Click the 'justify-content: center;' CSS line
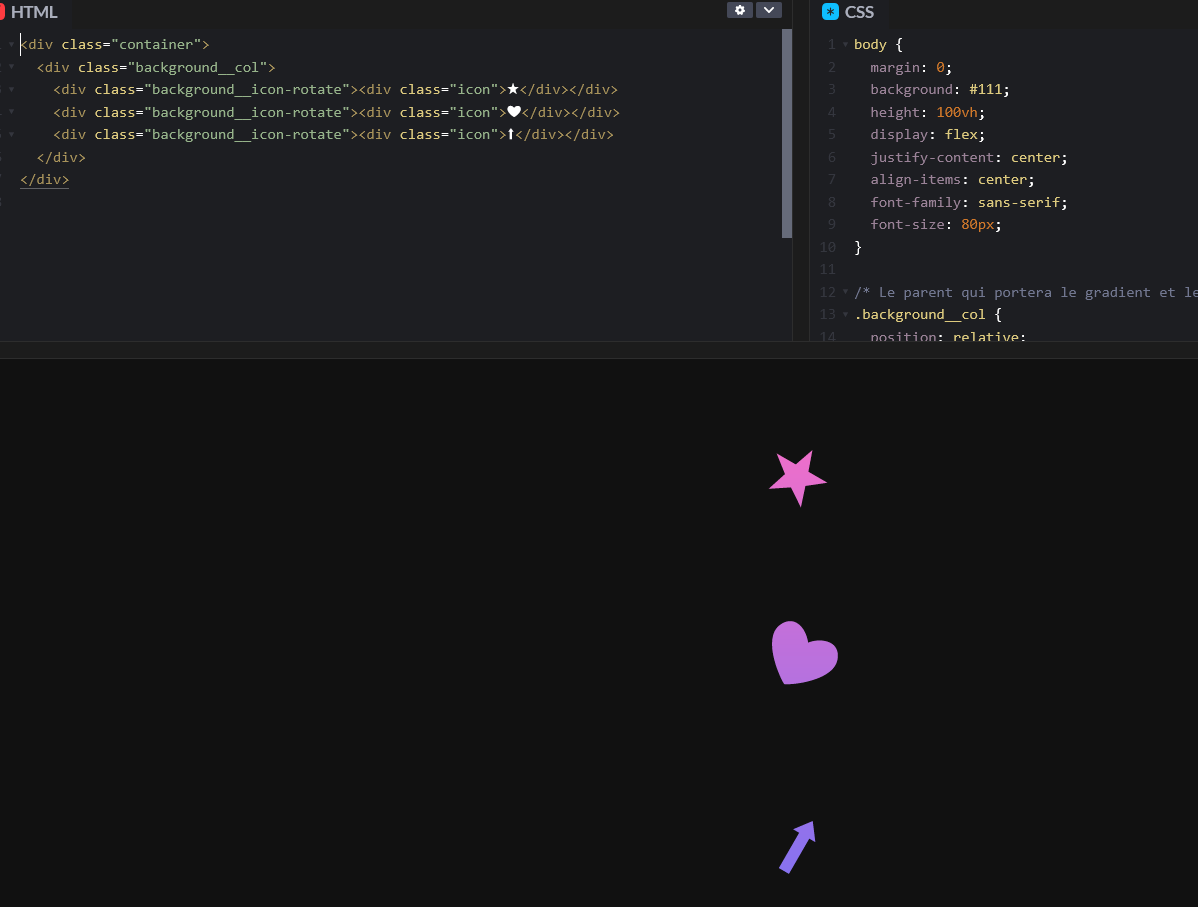This screenshot has height=907, width=1198. [x=969, y=157]
